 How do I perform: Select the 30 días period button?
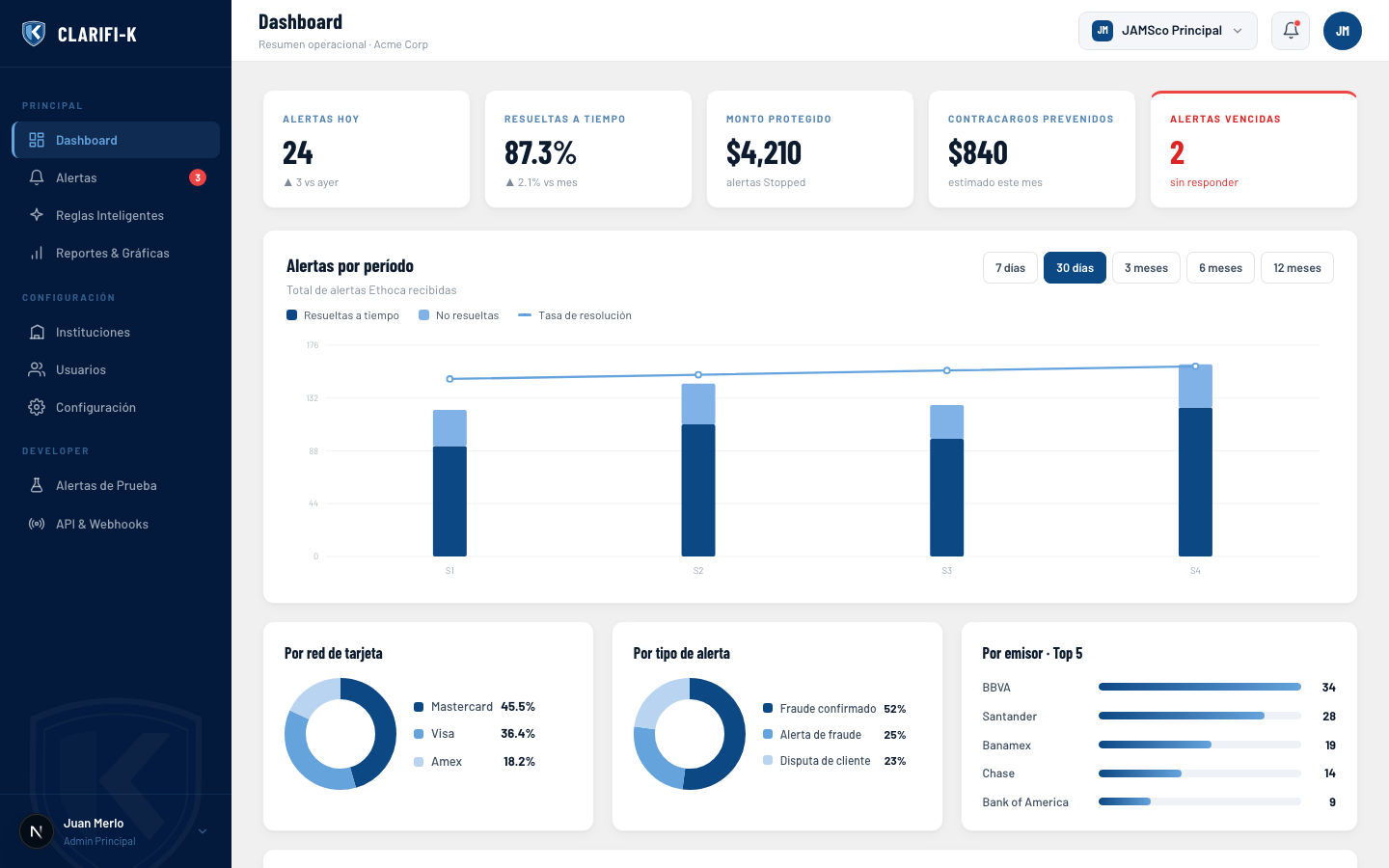(1075, 268)
